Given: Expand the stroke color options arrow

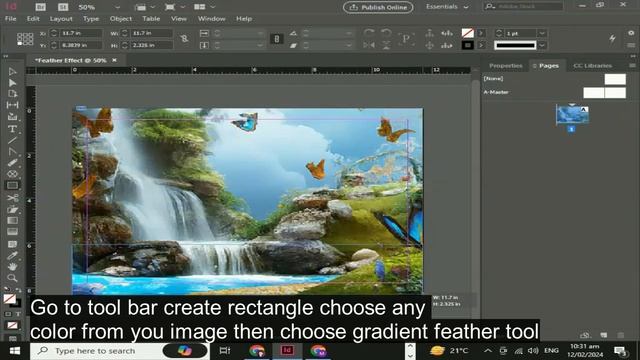Looking at the screenshot, I should pyautogui.click(x=481, y=45).
